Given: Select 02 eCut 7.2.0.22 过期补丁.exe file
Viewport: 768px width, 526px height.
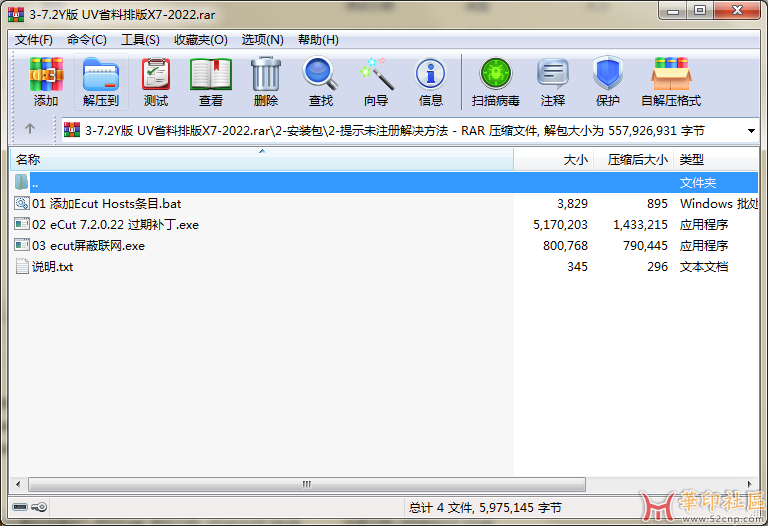Looking at the screenshot, I should [x=115, y=225].
